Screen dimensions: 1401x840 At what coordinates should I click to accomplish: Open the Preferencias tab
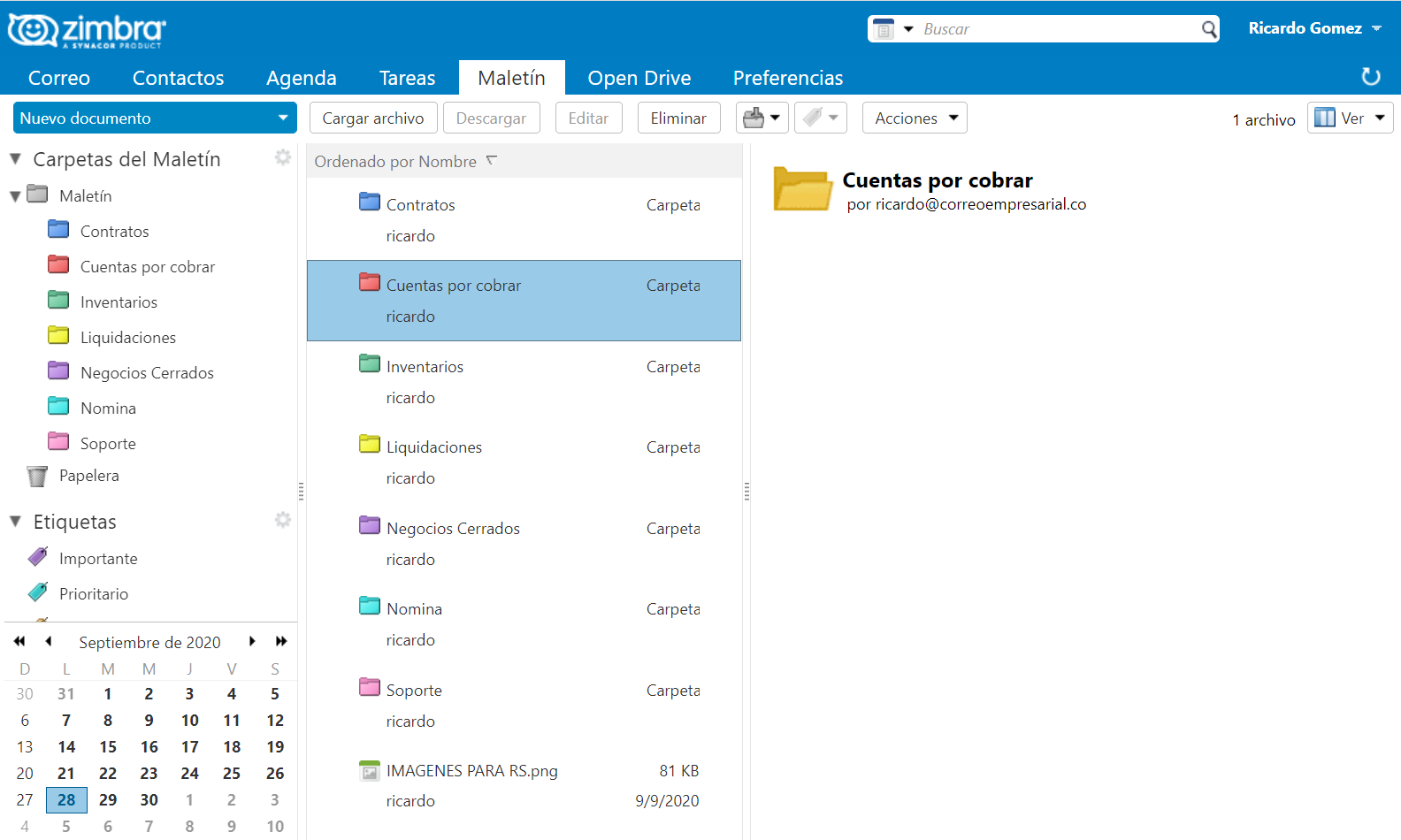click(x=787, y=78)
